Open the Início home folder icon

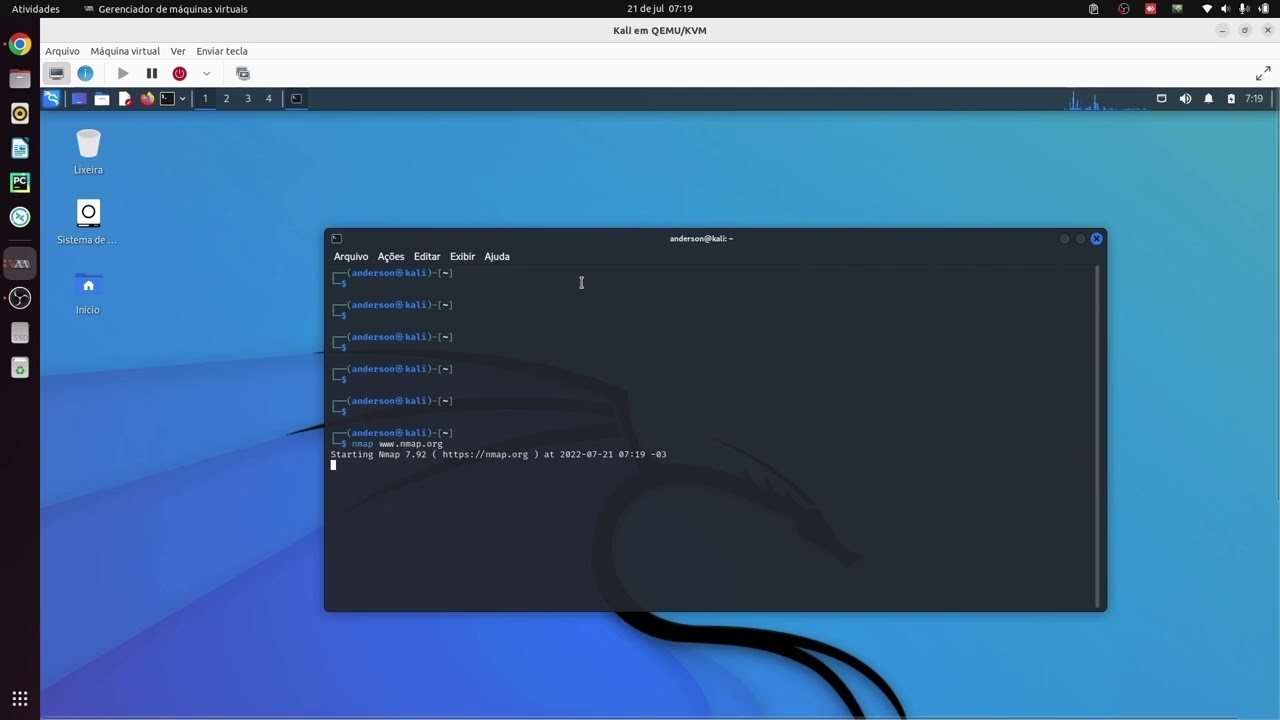(88, 292)
